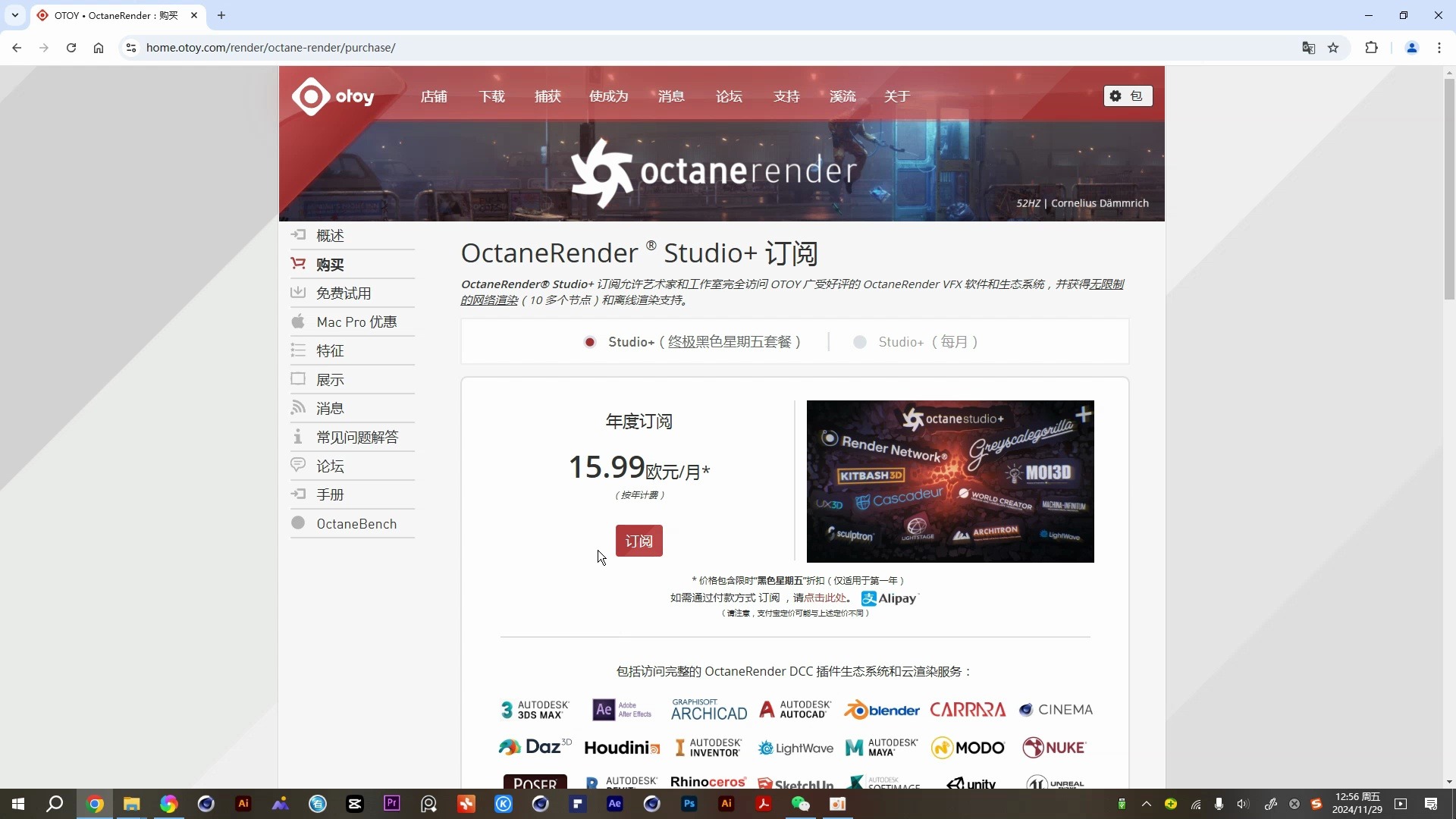
Task: Click the translate page icon in address bar
Action: pos(1308,48)
